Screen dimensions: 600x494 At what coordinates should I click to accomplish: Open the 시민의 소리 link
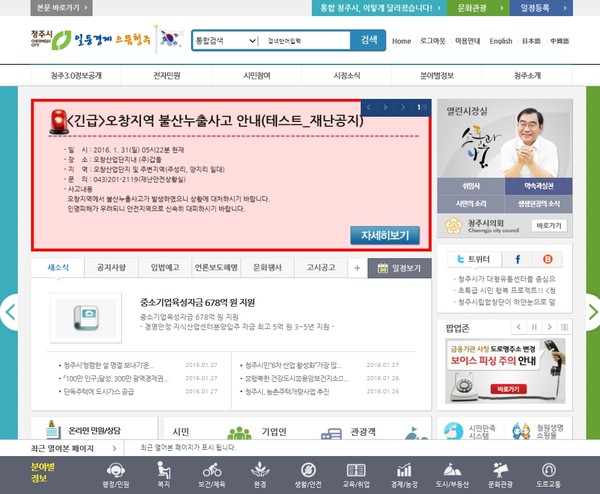[x=471, y=204]
